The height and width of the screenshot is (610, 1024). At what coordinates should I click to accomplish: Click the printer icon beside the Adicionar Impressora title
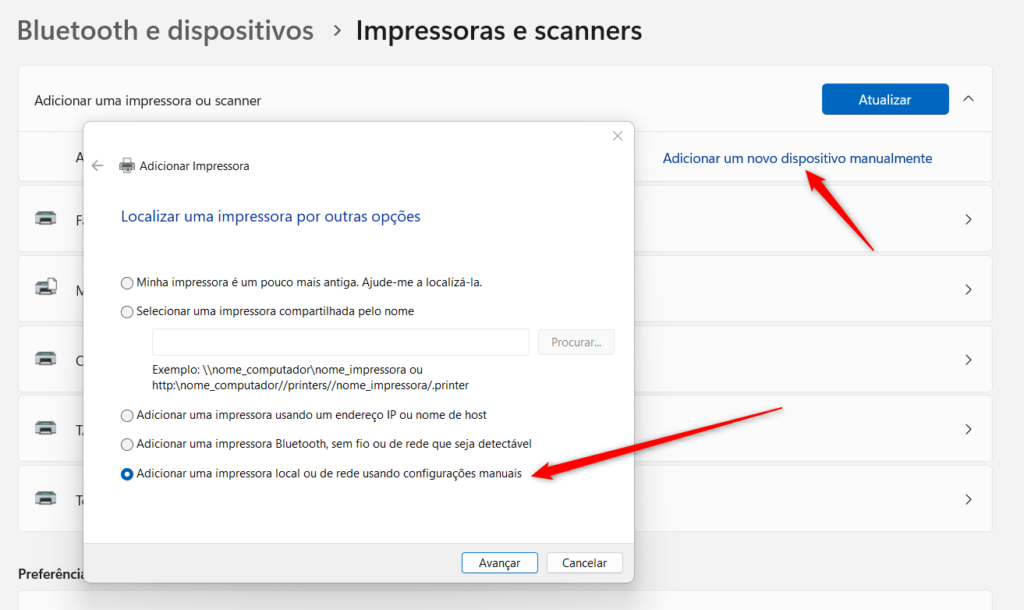click(127, 166)
